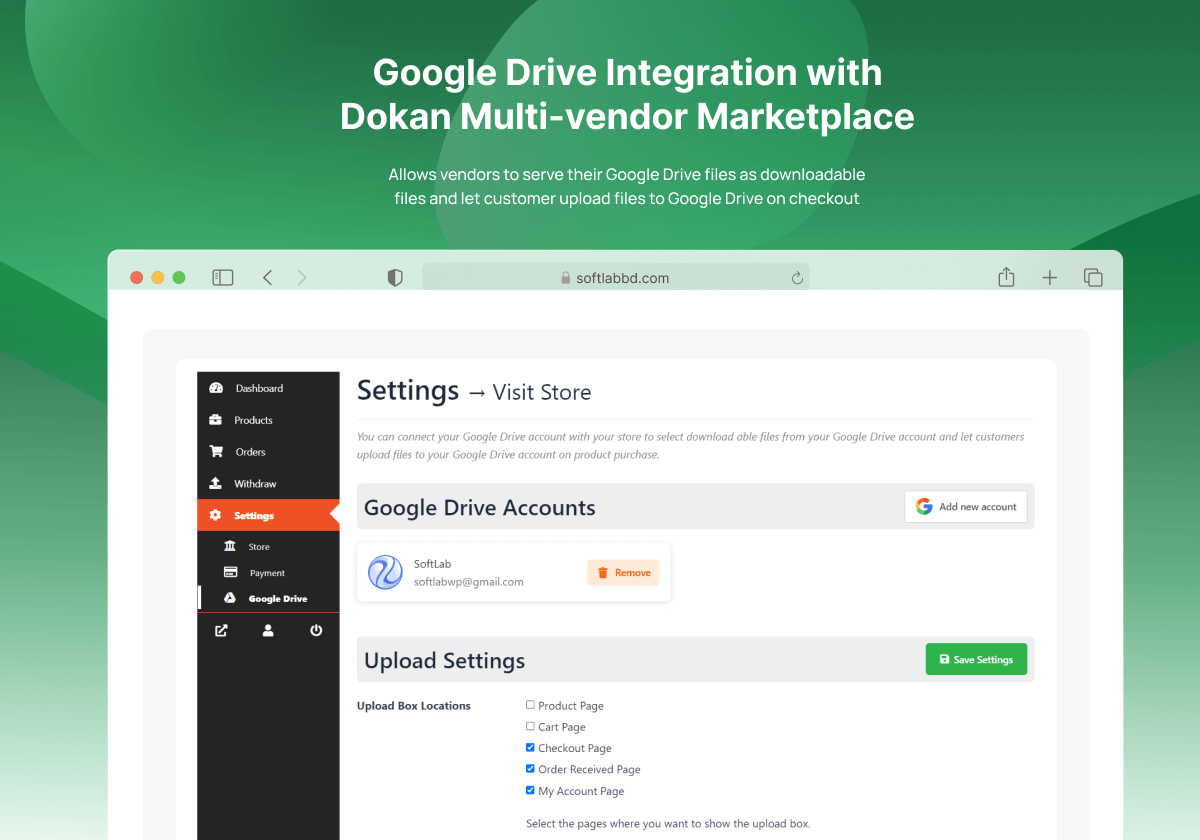Click the Google Drive logo icon in sidebar
The height and width of the screenshot is (840, 1200).
pyautogui.click(x=229, y=598)
